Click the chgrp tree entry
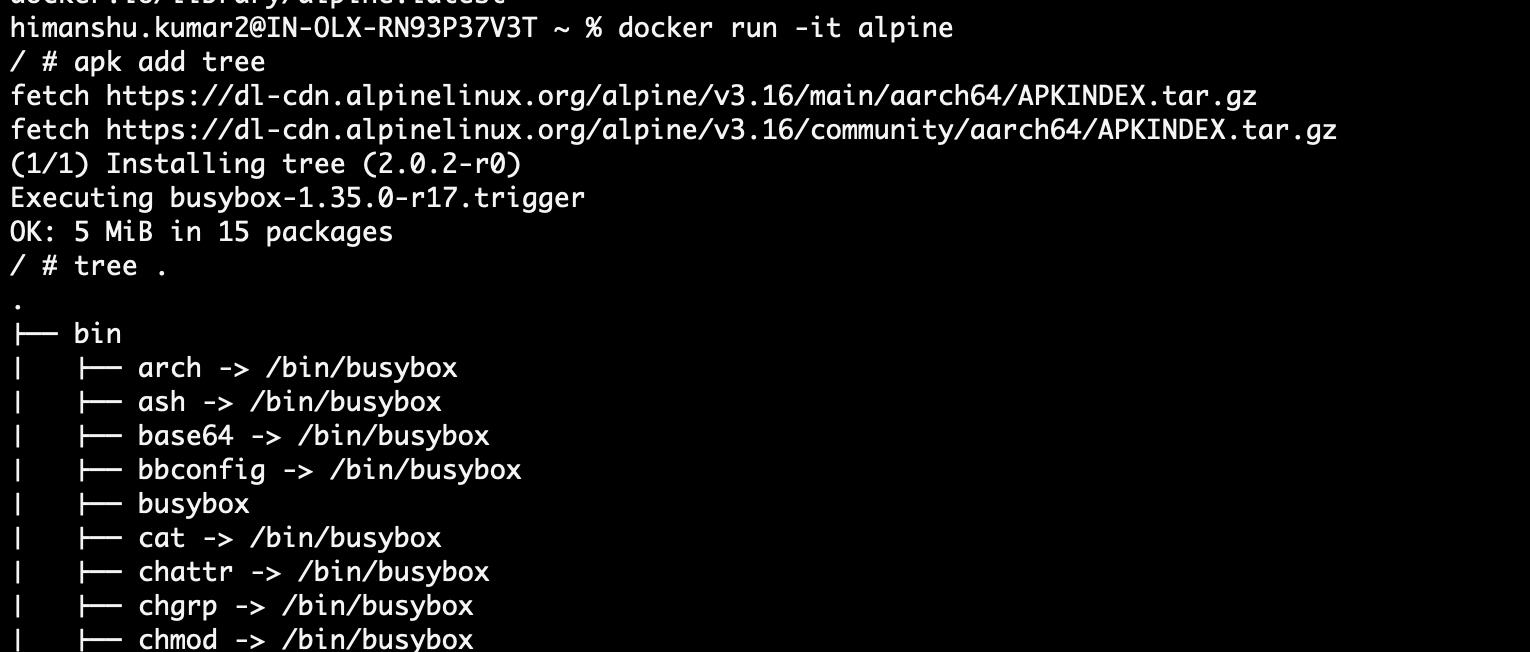The height and width of the screenshot is (652, 1530). (305, 606)
